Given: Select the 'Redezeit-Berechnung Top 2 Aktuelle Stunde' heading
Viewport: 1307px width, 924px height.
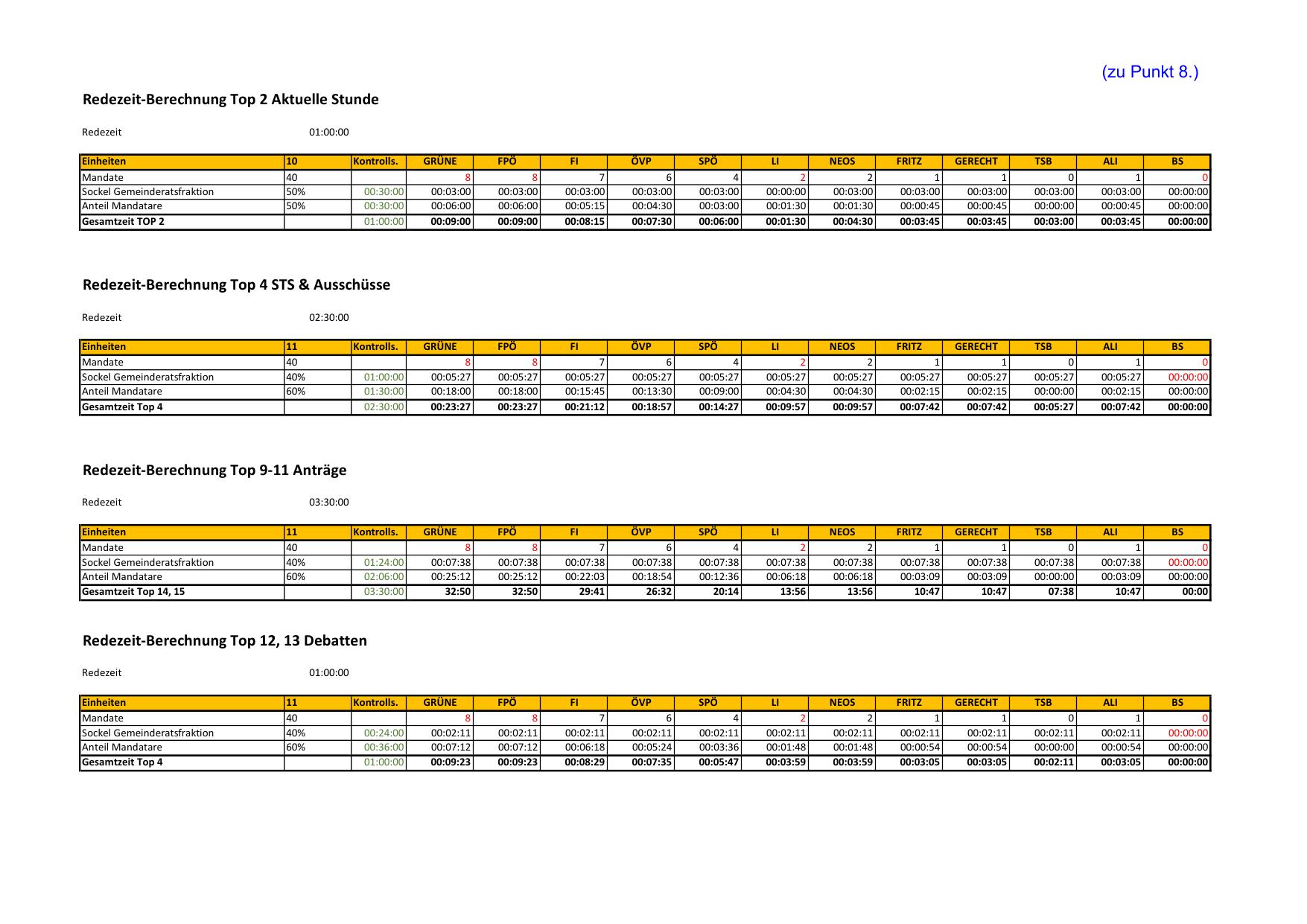Looking at the screenshot, I should 230,100.
